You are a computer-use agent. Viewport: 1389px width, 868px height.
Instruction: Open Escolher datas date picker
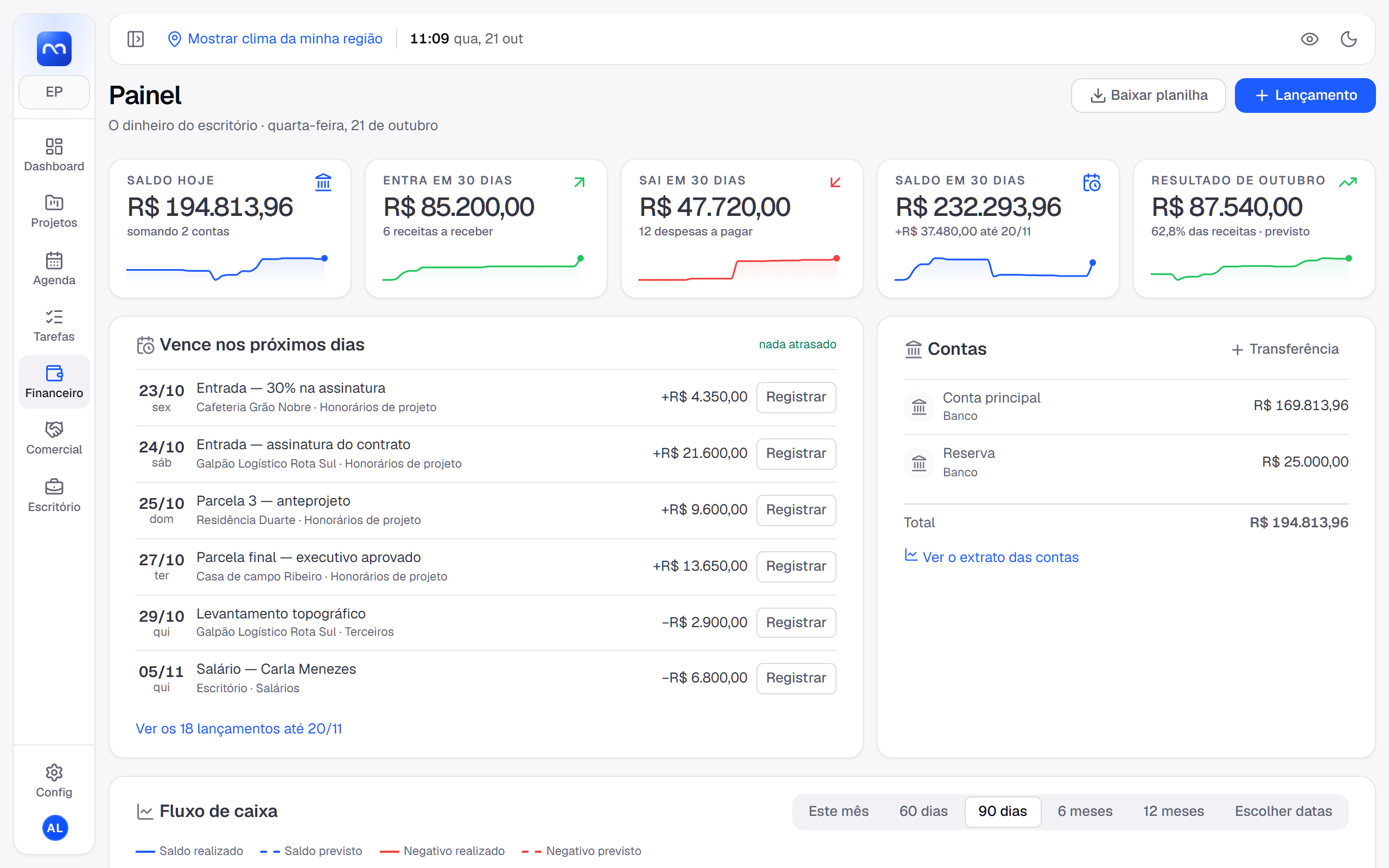pos(1283,811)
